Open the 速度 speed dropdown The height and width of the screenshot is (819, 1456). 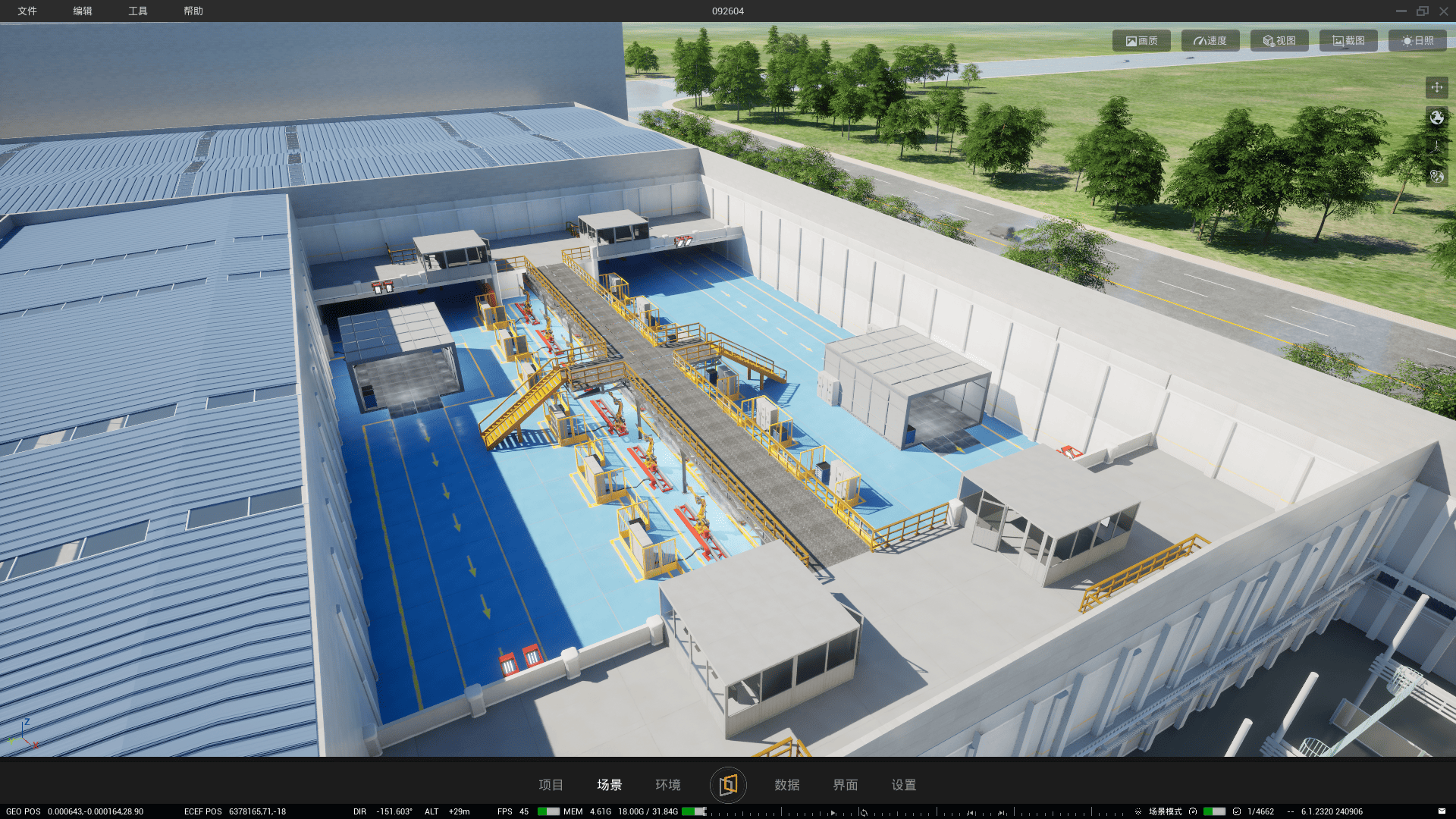tap(1210, 41)
